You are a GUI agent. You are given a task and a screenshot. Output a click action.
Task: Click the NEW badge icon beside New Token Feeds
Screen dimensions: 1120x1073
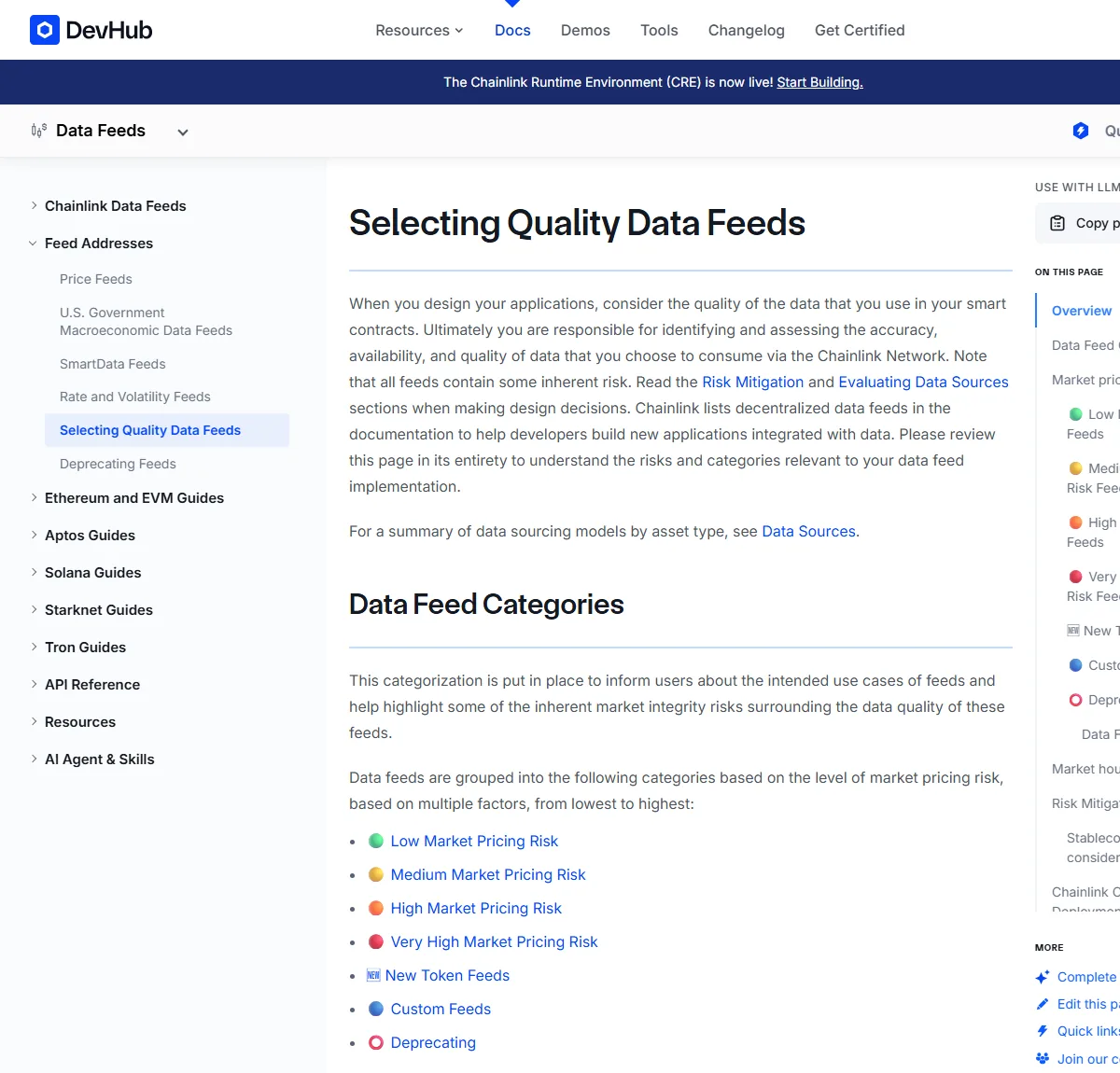tap(373, 975)
